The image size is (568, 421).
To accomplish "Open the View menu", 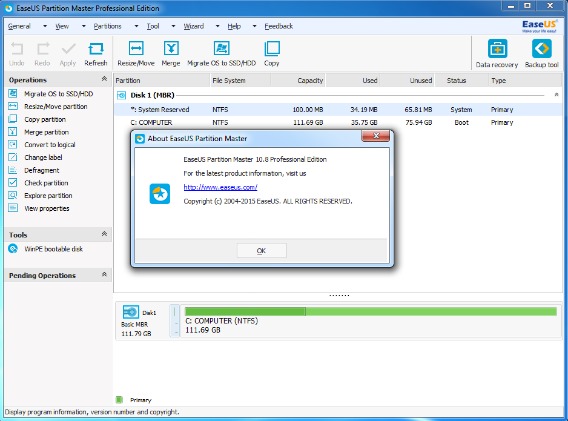I will coord(62,26).
